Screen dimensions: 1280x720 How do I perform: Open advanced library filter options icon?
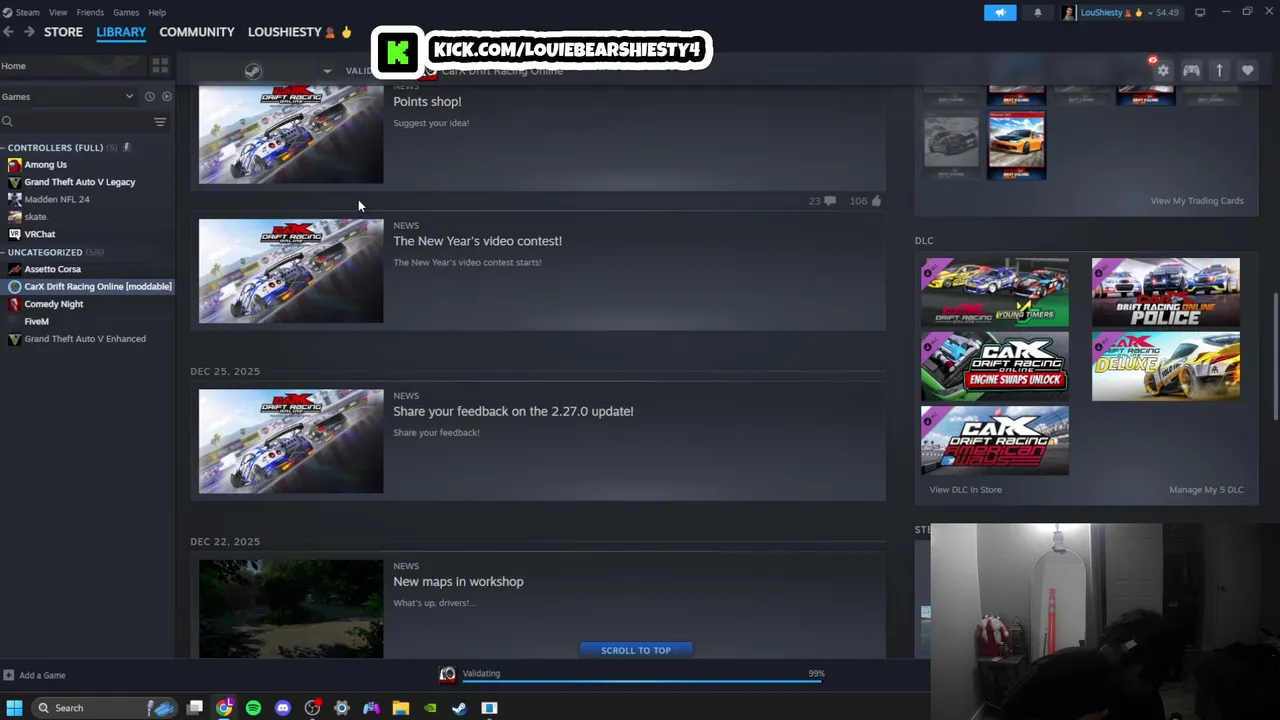click(160, 122)
